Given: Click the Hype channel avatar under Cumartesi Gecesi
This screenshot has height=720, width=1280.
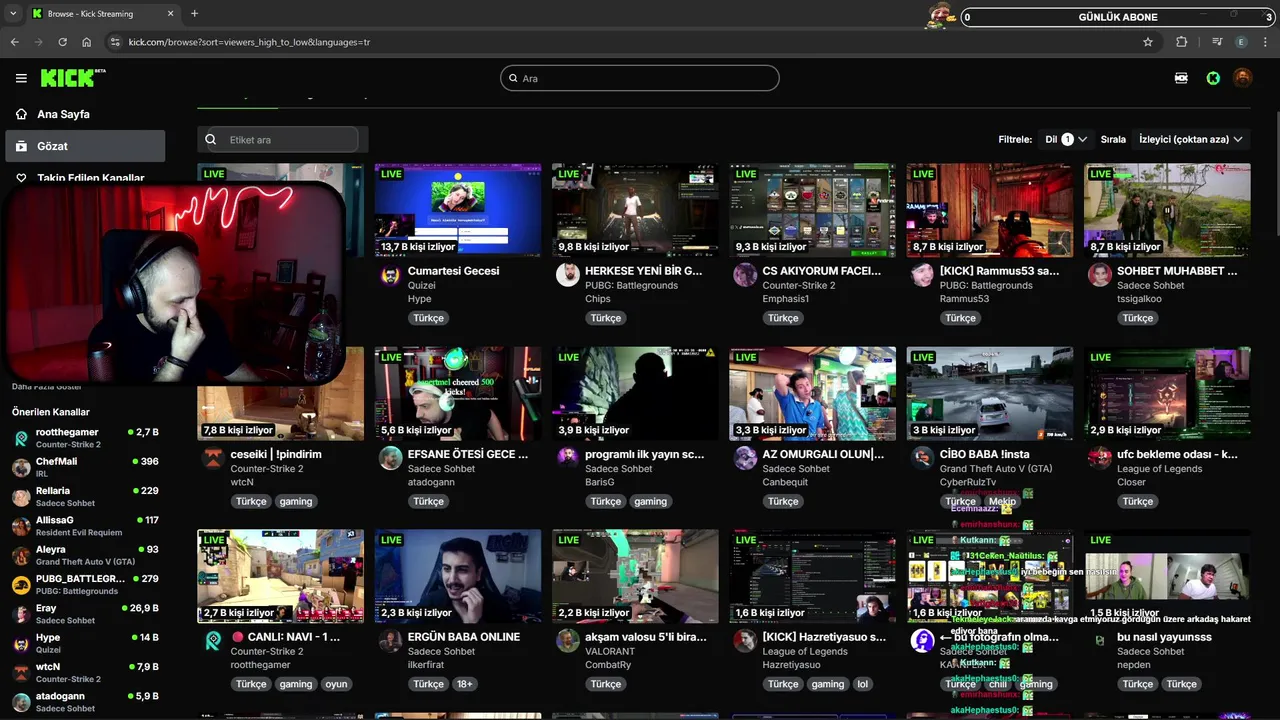Looking at the screenshot, I should coord(391,276).
